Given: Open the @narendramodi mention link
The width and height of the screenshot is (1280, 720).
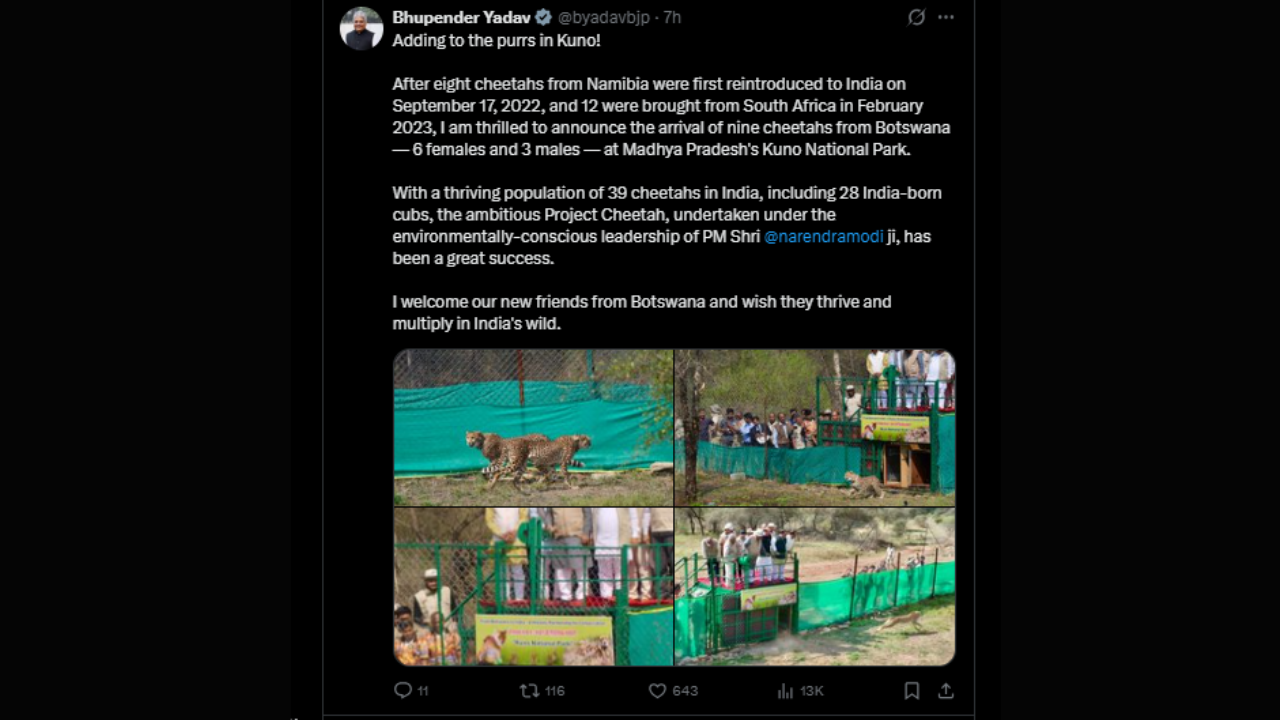Looking at the screenshot, I should [x=824, y=236].
